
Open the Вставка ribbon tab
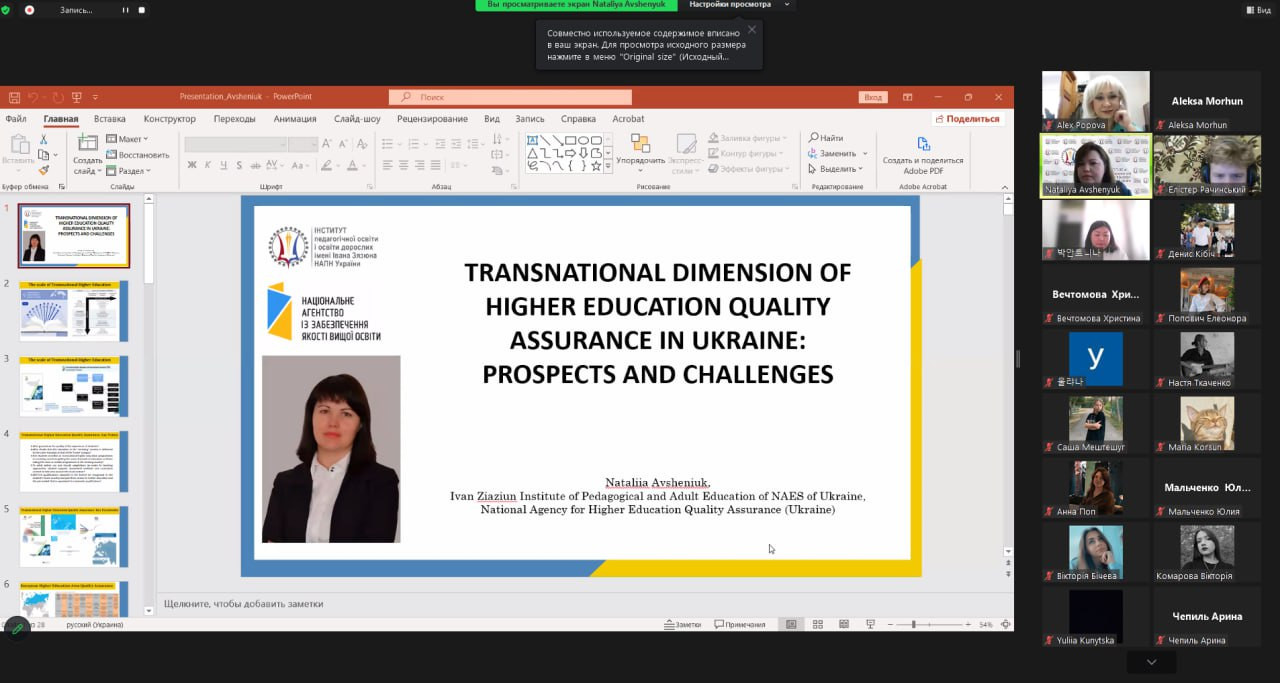[110, 119]
